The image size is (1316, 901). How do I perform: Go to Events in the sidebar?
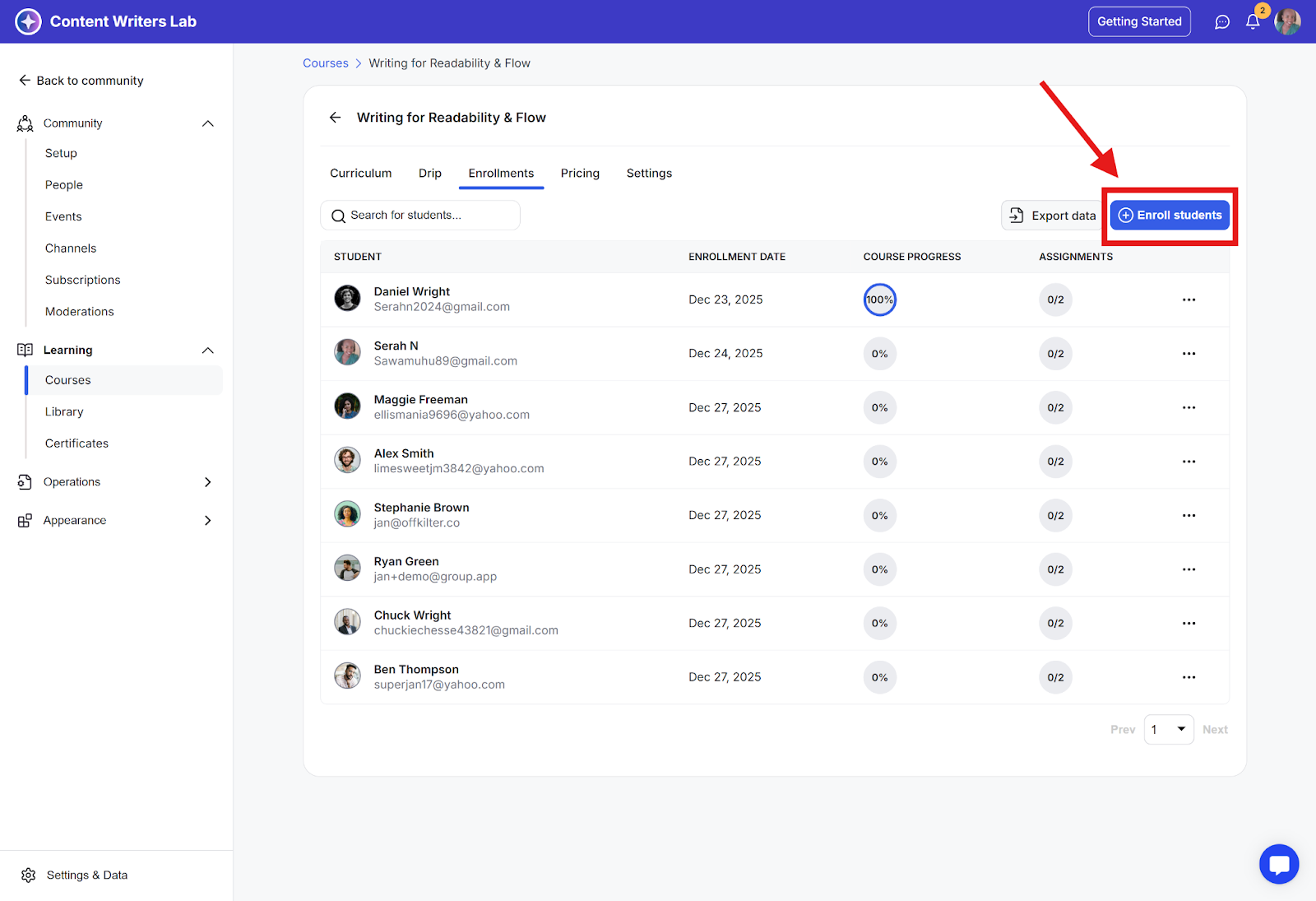pos(63,217)
